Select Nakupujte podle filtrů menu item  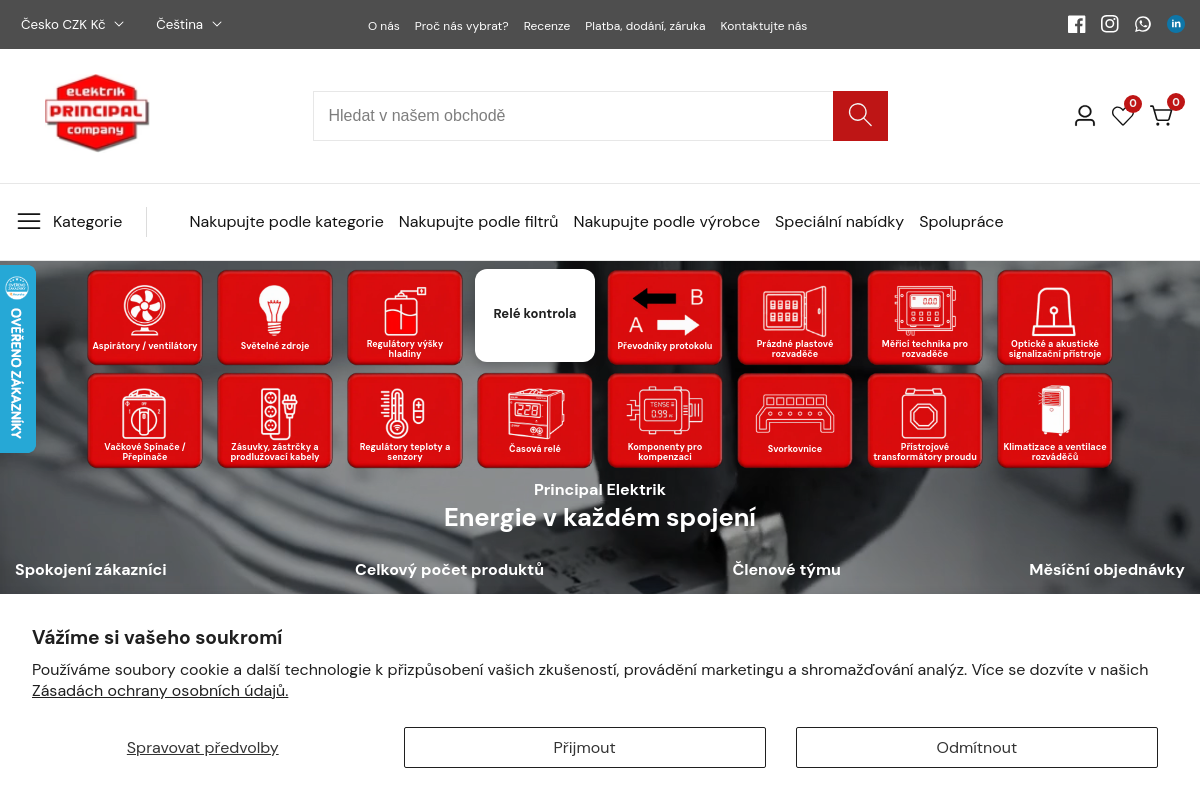click(479, 222)
